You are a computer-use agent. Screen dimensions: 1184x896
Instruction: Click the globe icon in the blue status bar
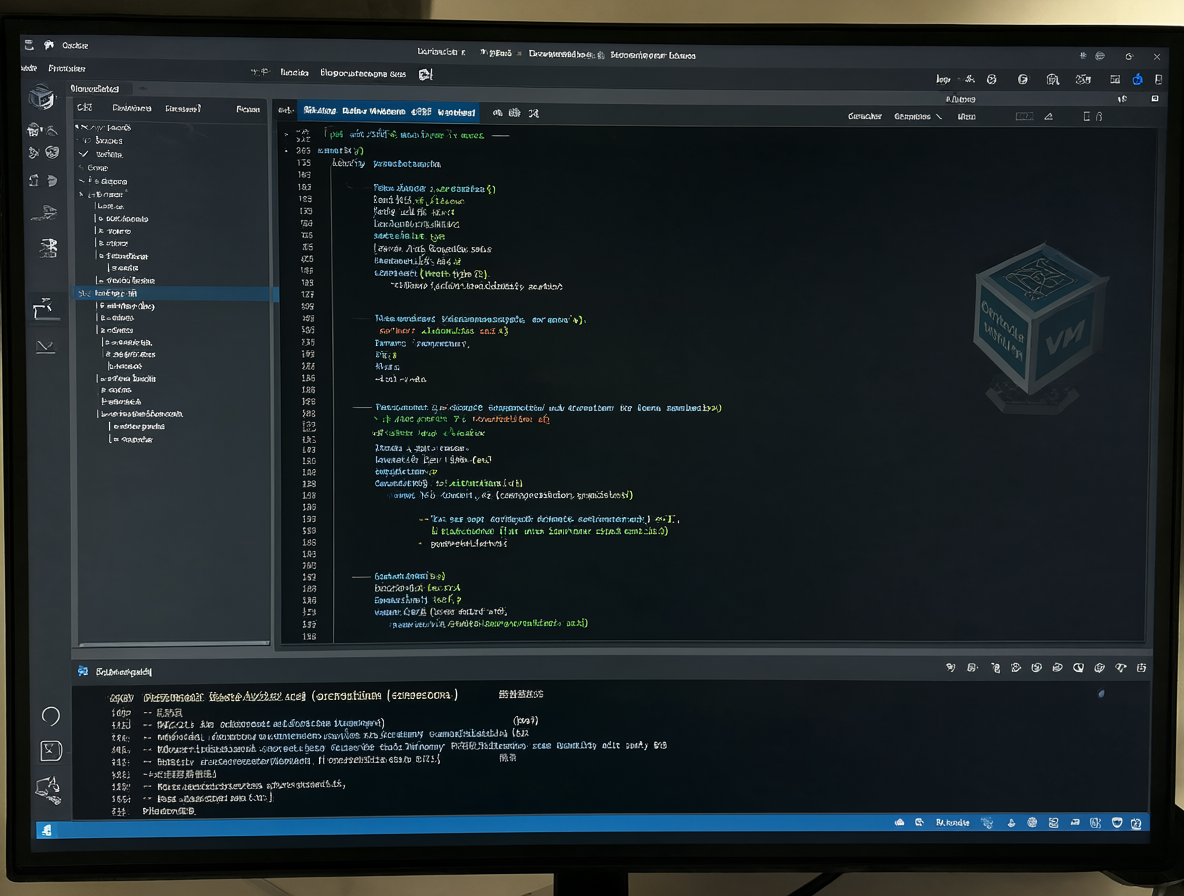click(1032, 823)
